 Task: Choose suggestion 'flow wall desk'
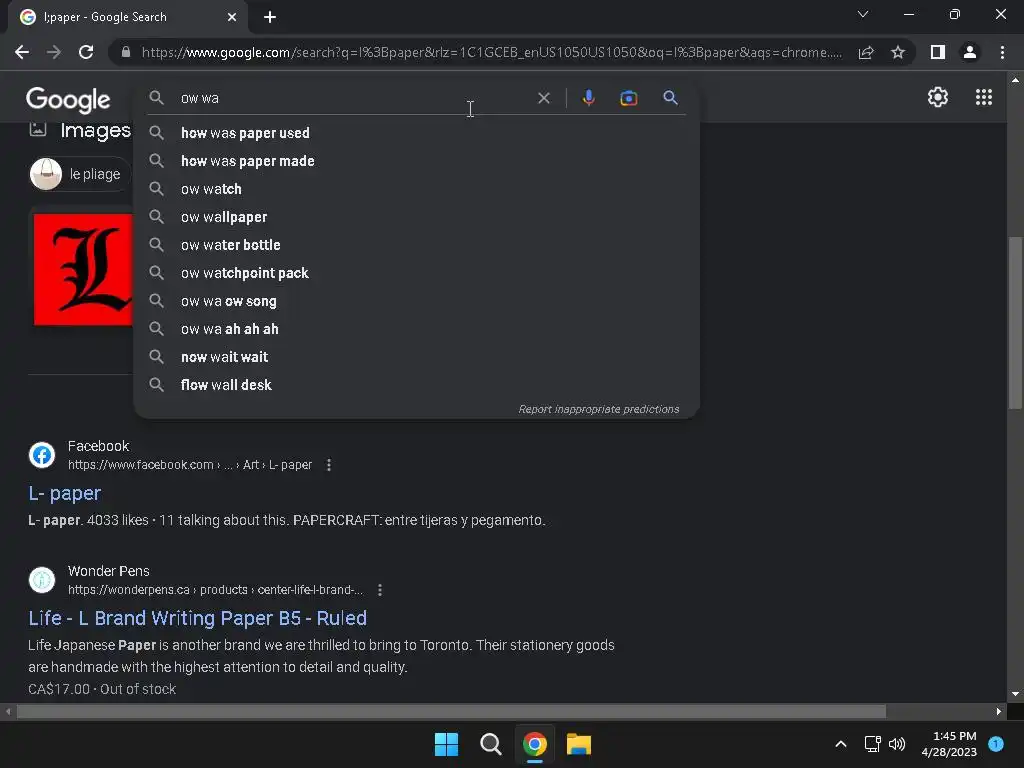416,385
